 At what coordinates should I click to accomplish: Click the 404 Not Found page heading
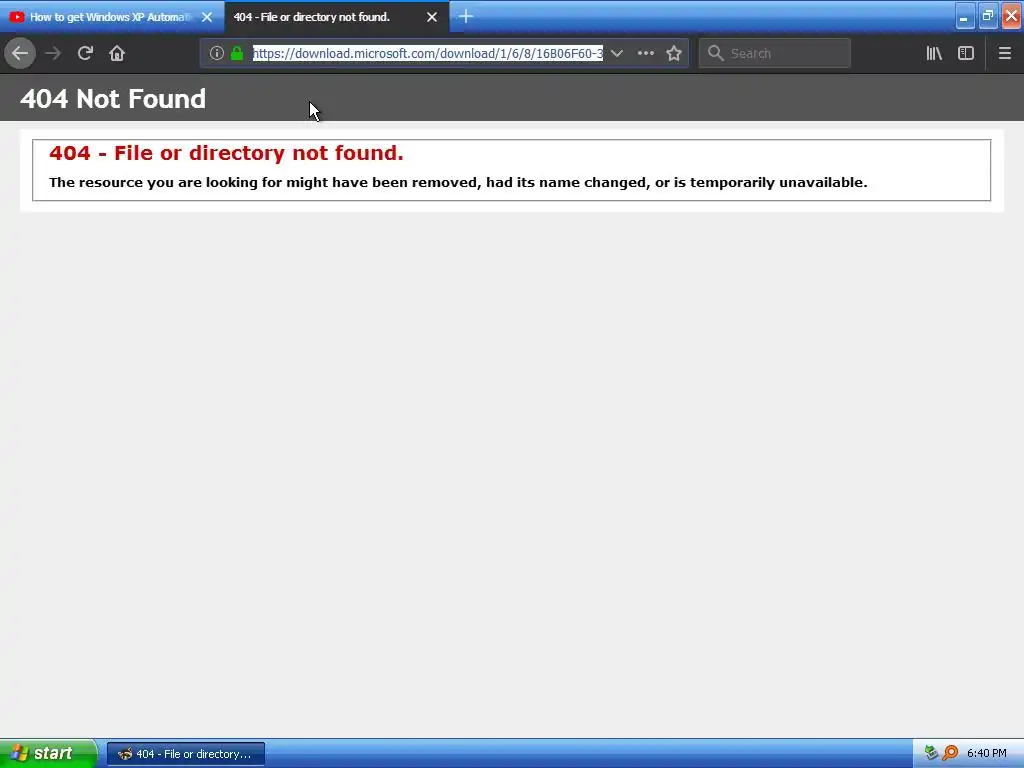coord(113,99)
